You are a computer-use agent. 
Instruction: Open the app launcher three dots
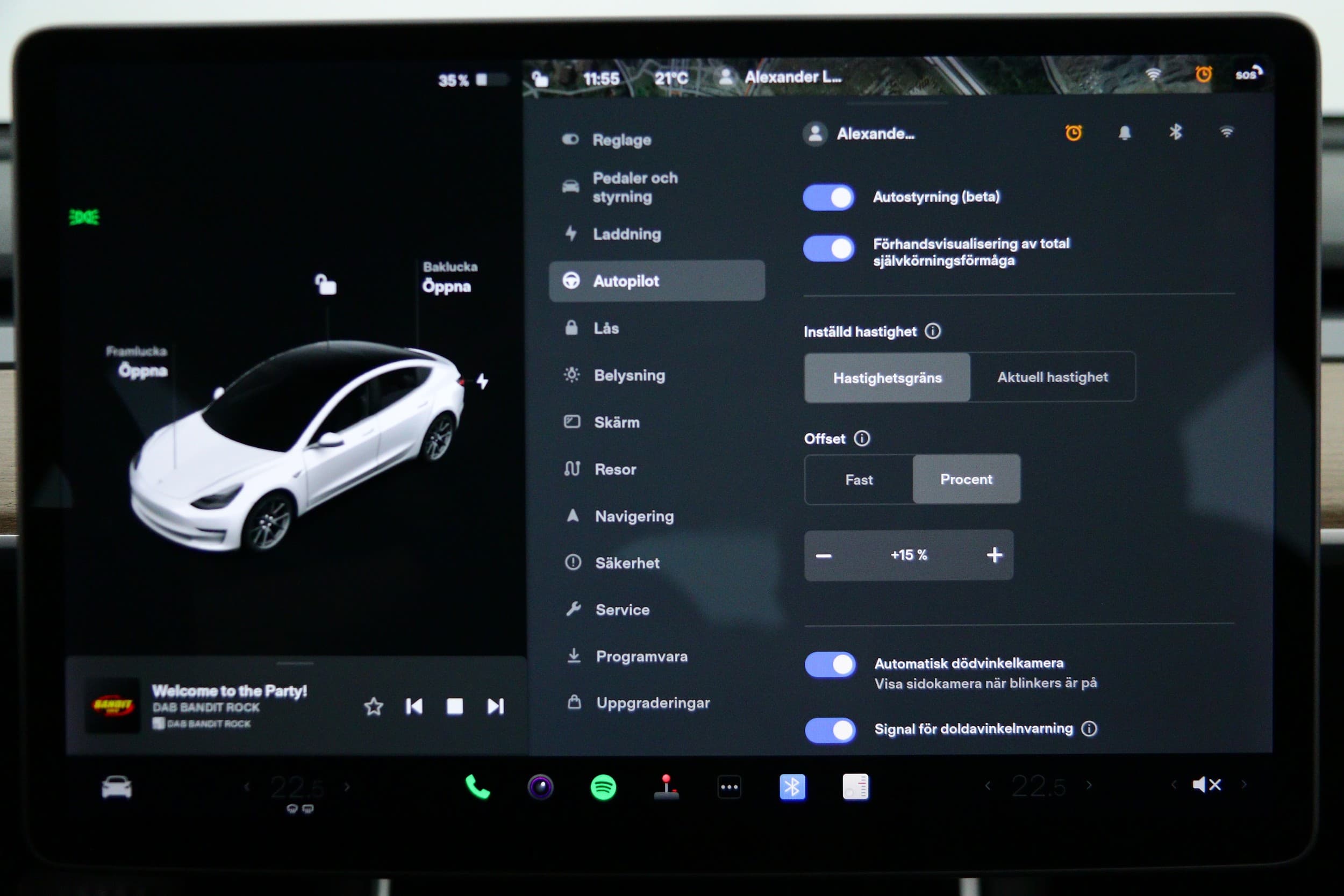[x=729, y=787]
